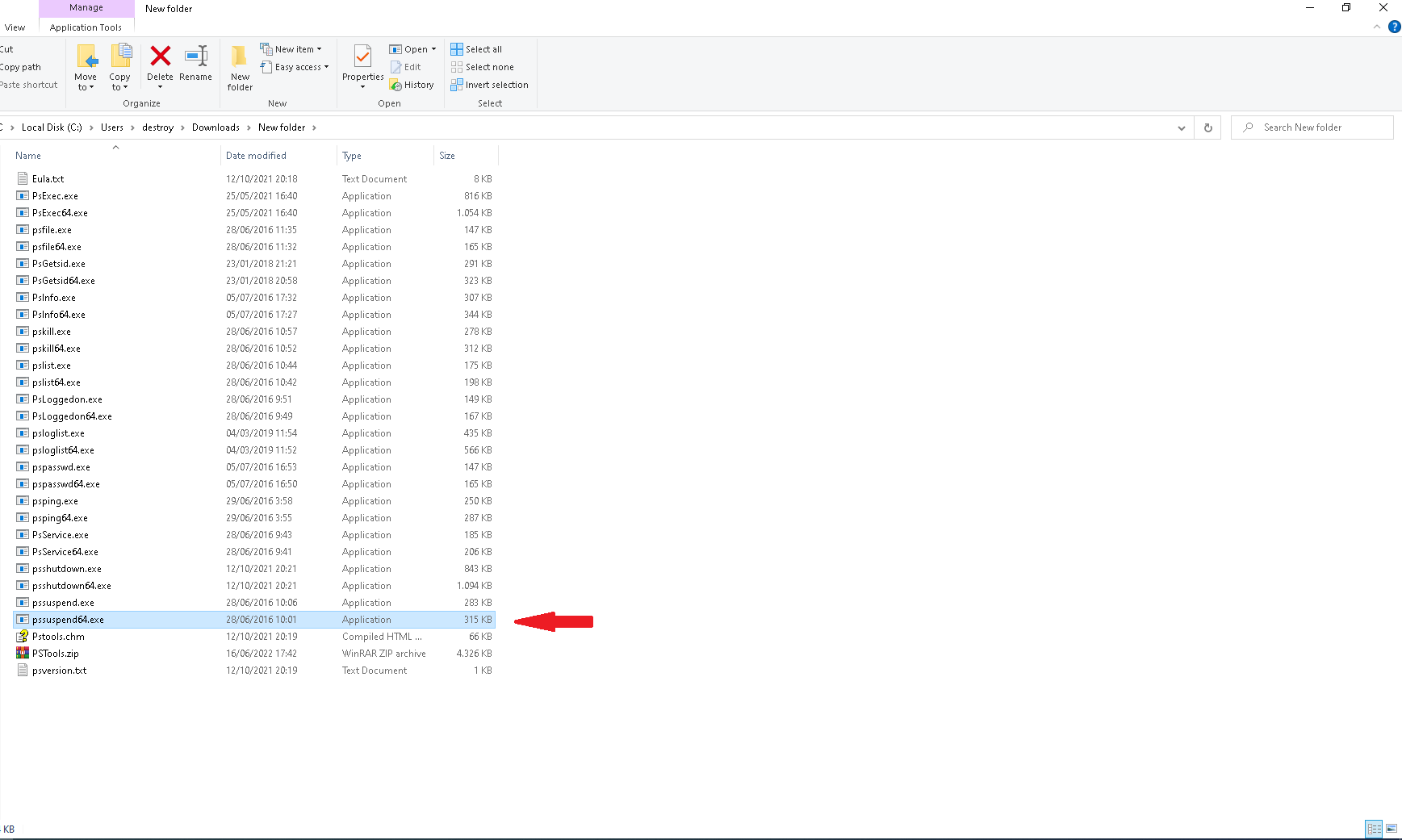The height and width of the screenshot is (840, 1402).
Task: Select the PsService.exe application icon
Action: coord(23,535)
